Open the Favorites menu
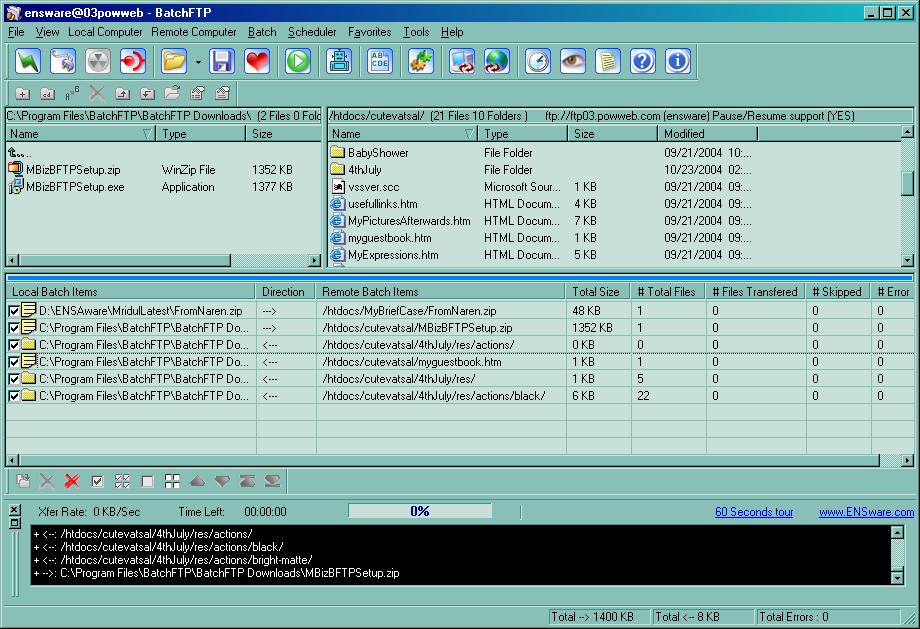The height and width of the screenshot is (629, 920). pyautogui.click(x=369, y=32)
